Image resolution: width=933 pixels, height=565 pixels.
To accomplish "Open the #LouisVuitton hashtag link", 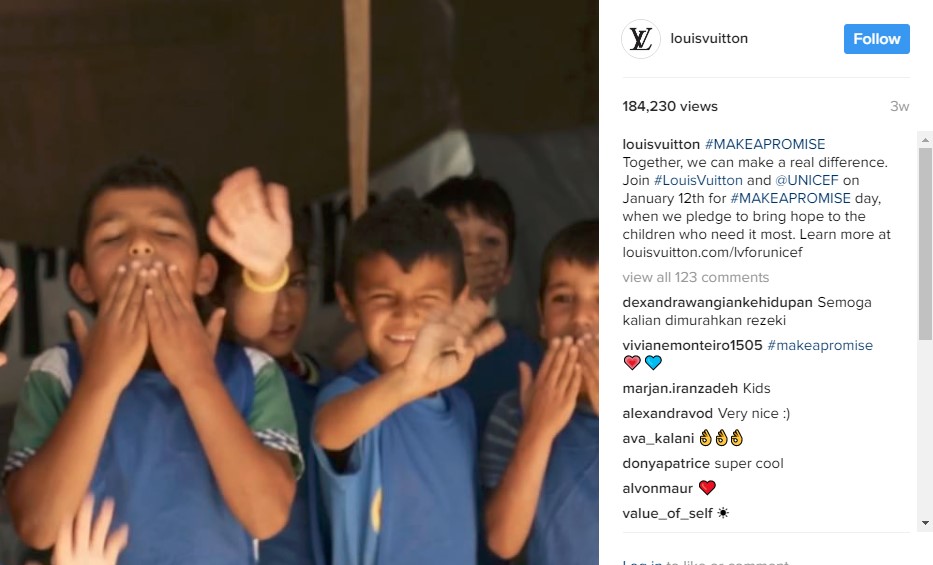I will pyautogui.click(x=698, y=180).
